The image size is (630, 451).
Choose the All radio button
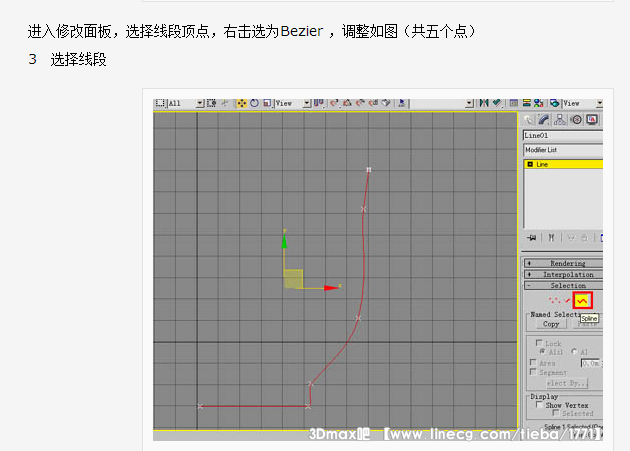click(x=574, y=351)
